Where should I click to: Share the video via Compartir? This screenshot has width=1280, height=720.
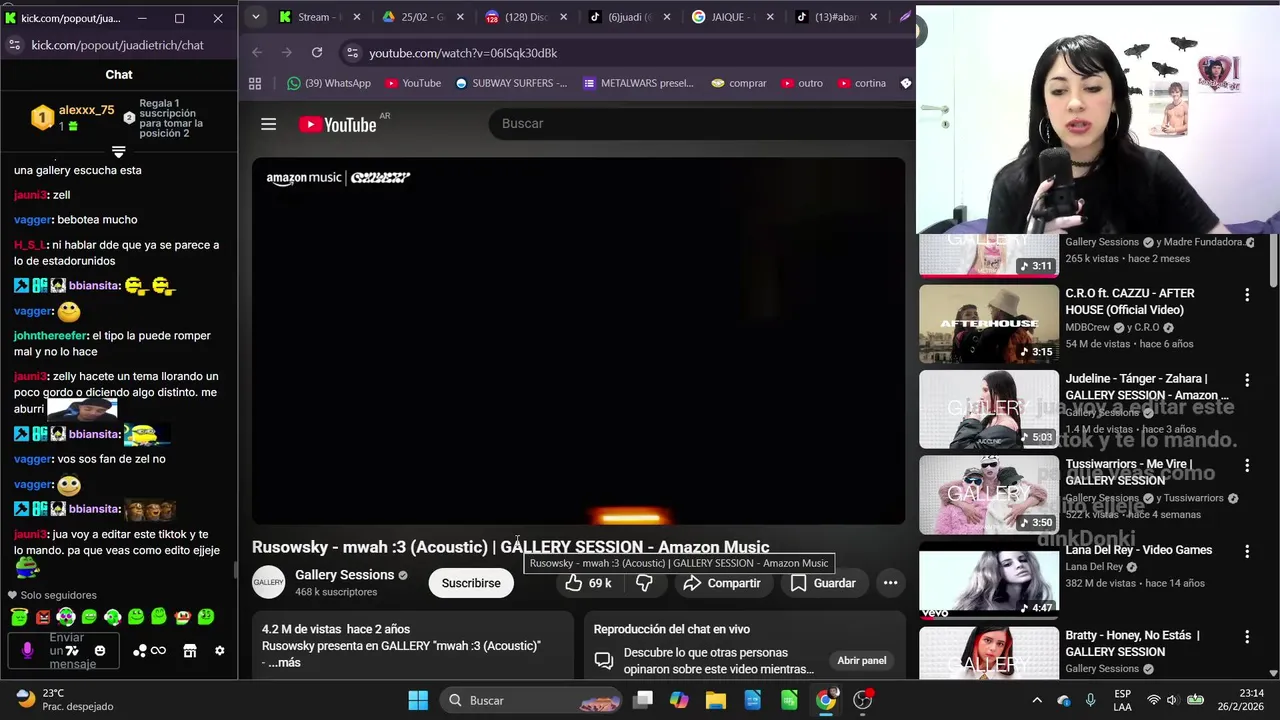click(x=722, y=583)
